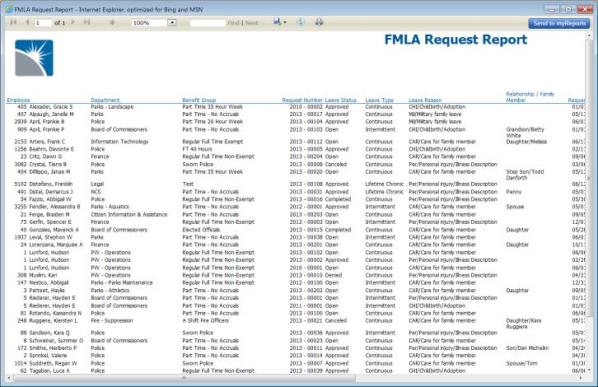598x387 pixels.
Task: Select employee Lorenzana, Marquise A
Action: pos(56,244)
